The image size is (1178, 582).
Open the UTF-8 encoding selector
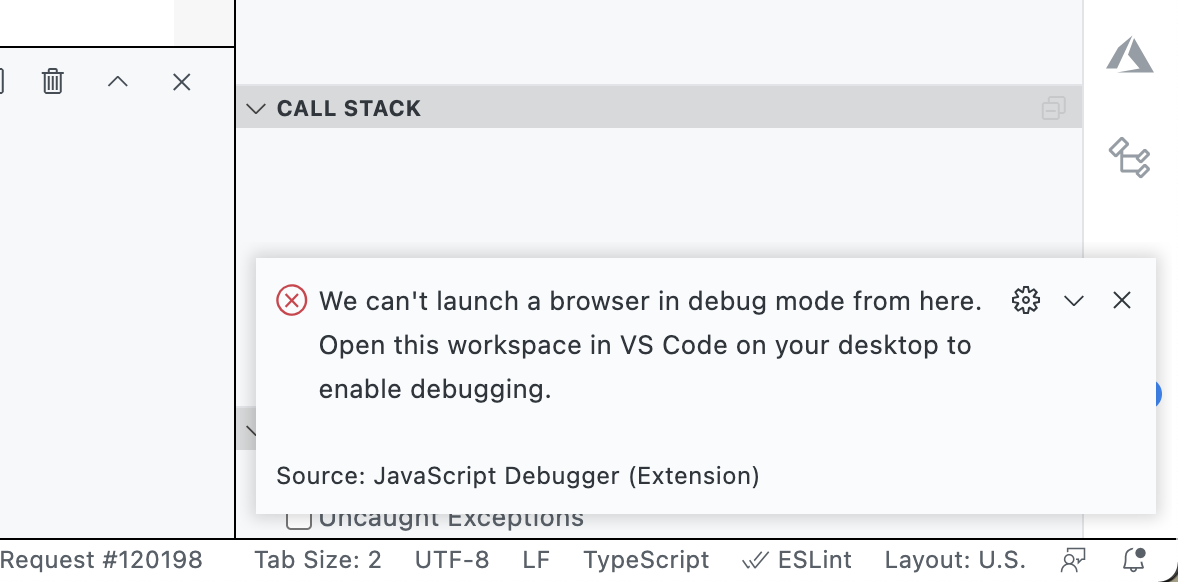point(452,560)
